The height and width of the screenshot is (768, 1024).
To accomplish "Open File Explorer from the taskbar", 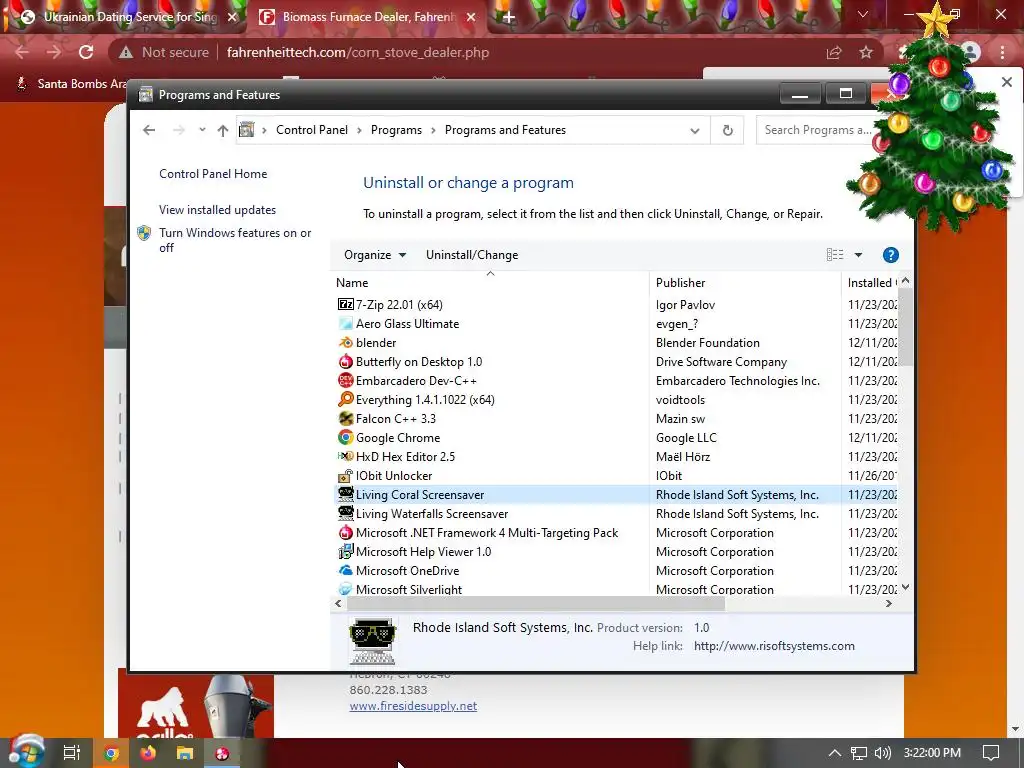I will coord(185,753).
